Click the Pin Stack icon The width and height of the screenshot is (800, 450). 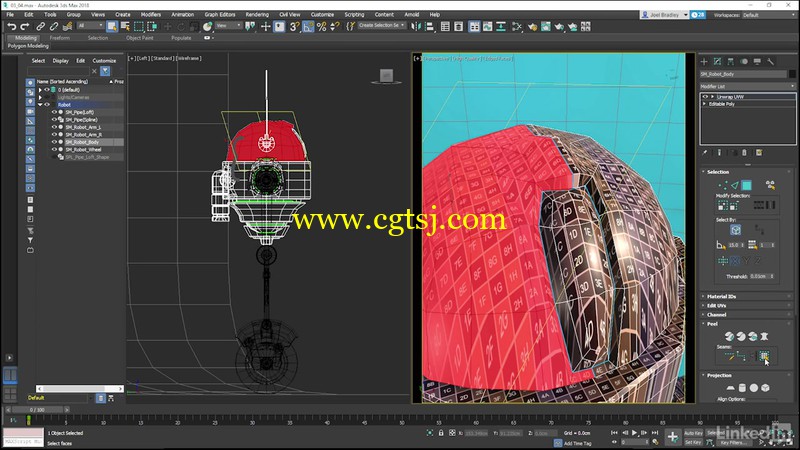click(705, 153)
